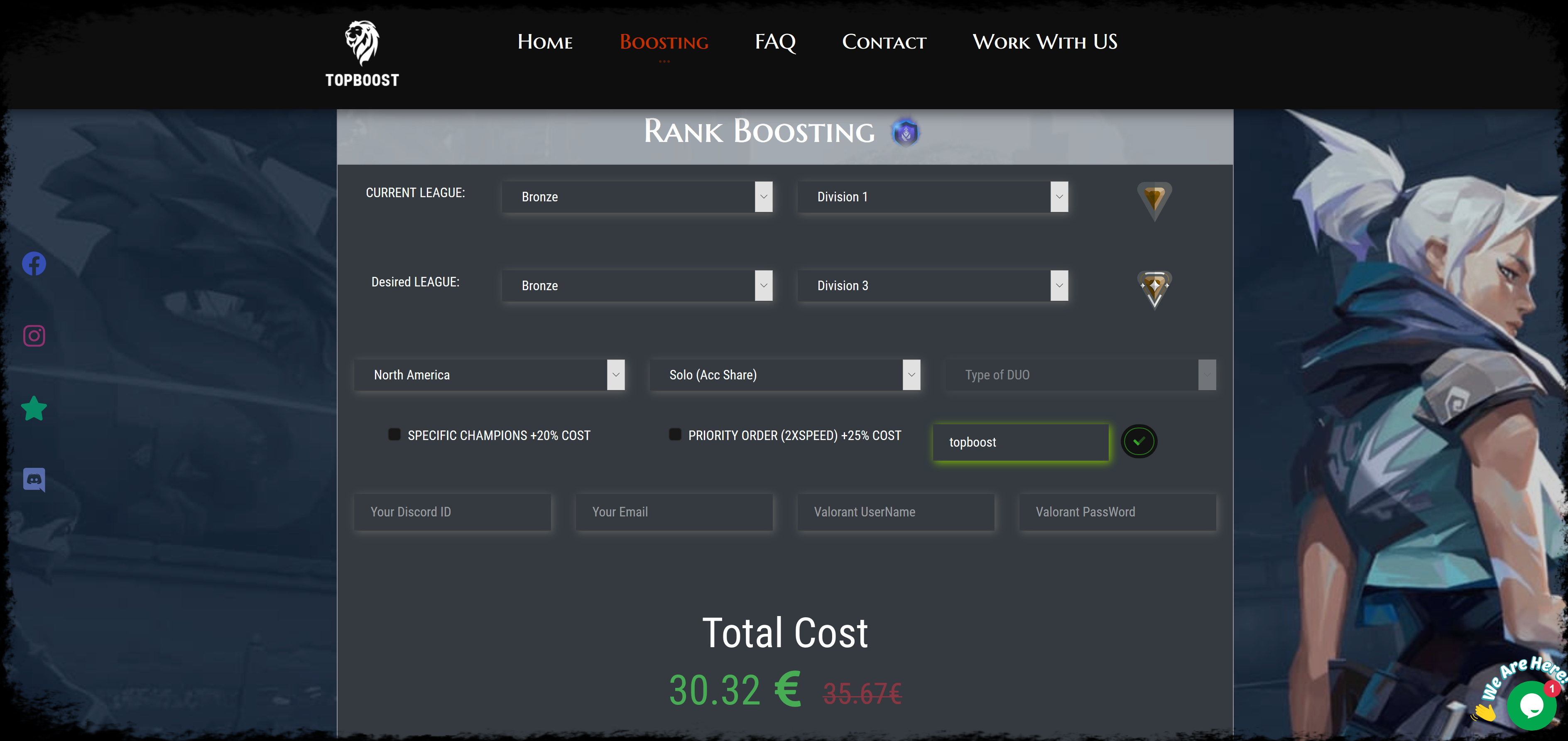Image resolution: width=1568 pixels, height=741 pixels.
Task: Click the Your Discord ID field
Action: pyautogui.click(x=453, y=511)
